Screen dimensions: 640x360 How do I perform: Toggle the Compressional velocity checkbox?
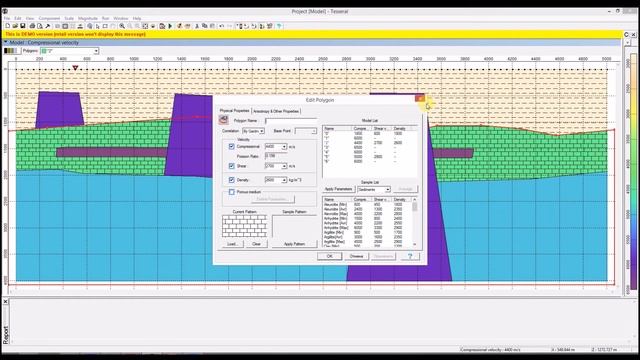[231, 146]
